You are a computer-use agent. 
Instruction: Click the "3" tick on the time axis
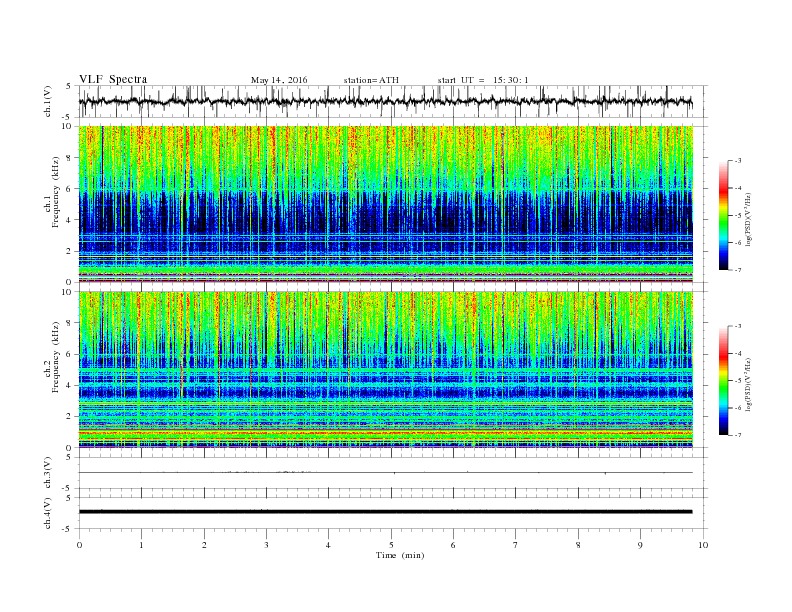click(x=266, y=545)
